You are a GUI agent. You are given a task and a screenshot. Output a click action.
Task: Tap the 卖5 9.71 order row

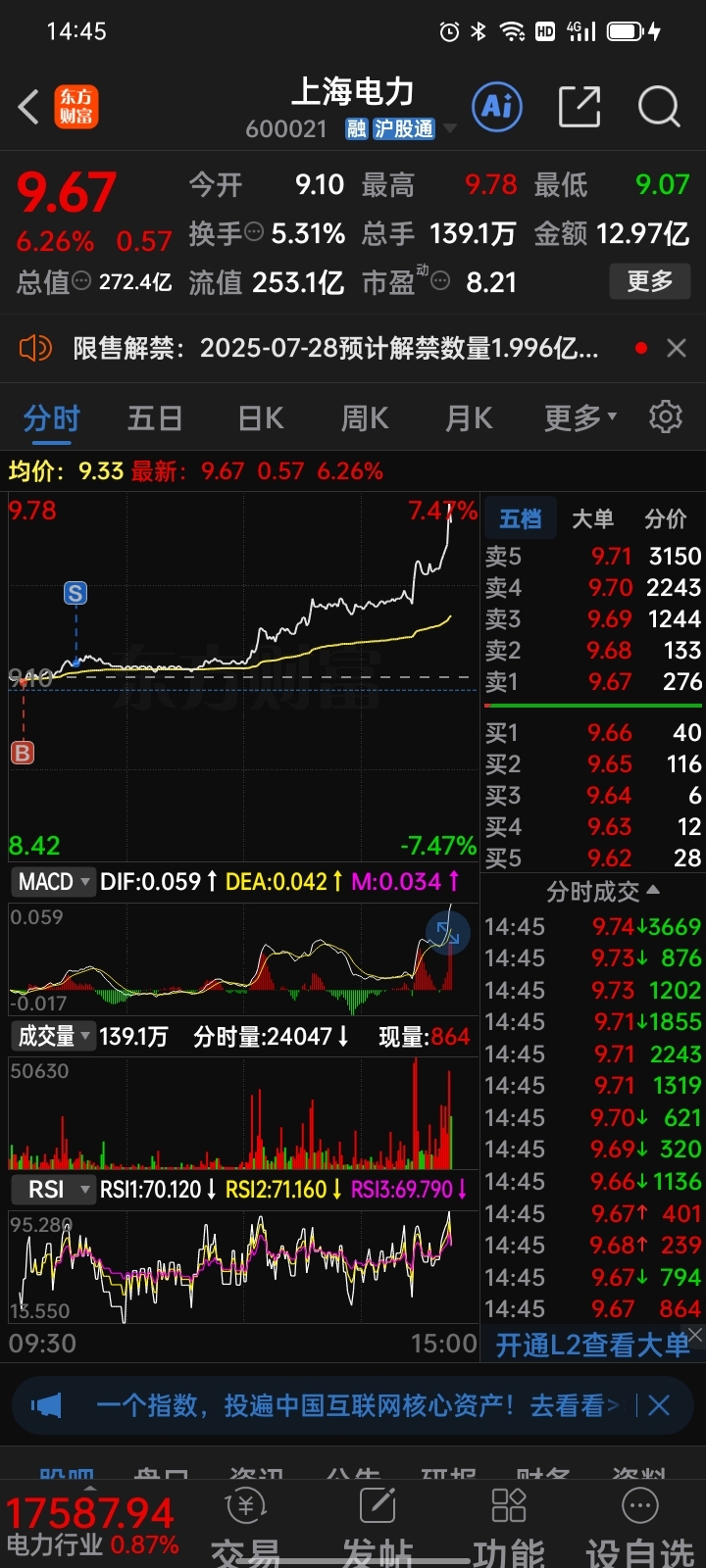pyautogui.click(x=593, y=556)
